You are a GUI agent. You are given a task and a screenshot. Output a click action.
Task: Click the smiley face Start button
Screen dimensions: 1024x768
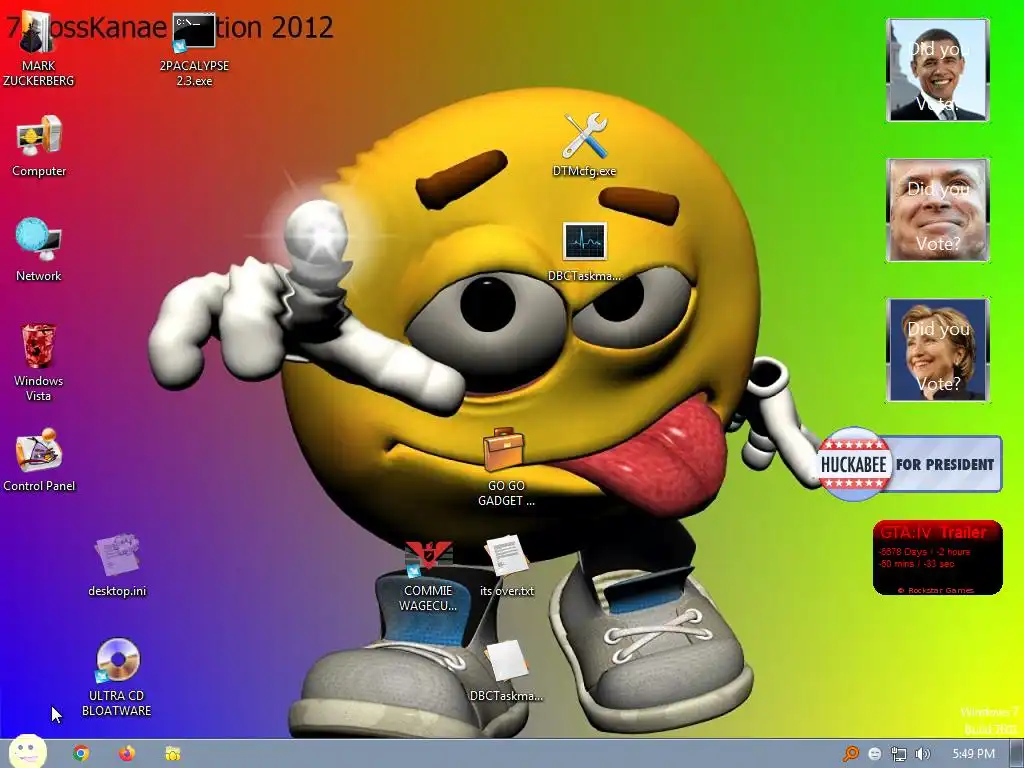tap(27, 752)
